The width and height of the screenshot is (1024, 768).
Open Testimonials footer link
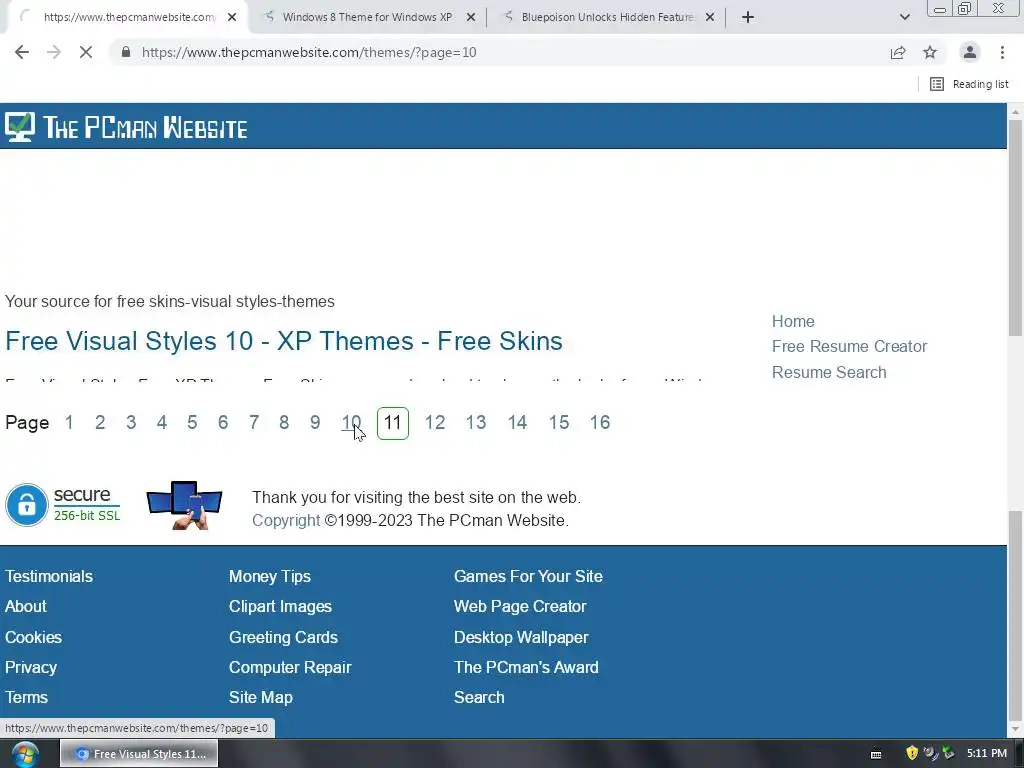[49, 577]
